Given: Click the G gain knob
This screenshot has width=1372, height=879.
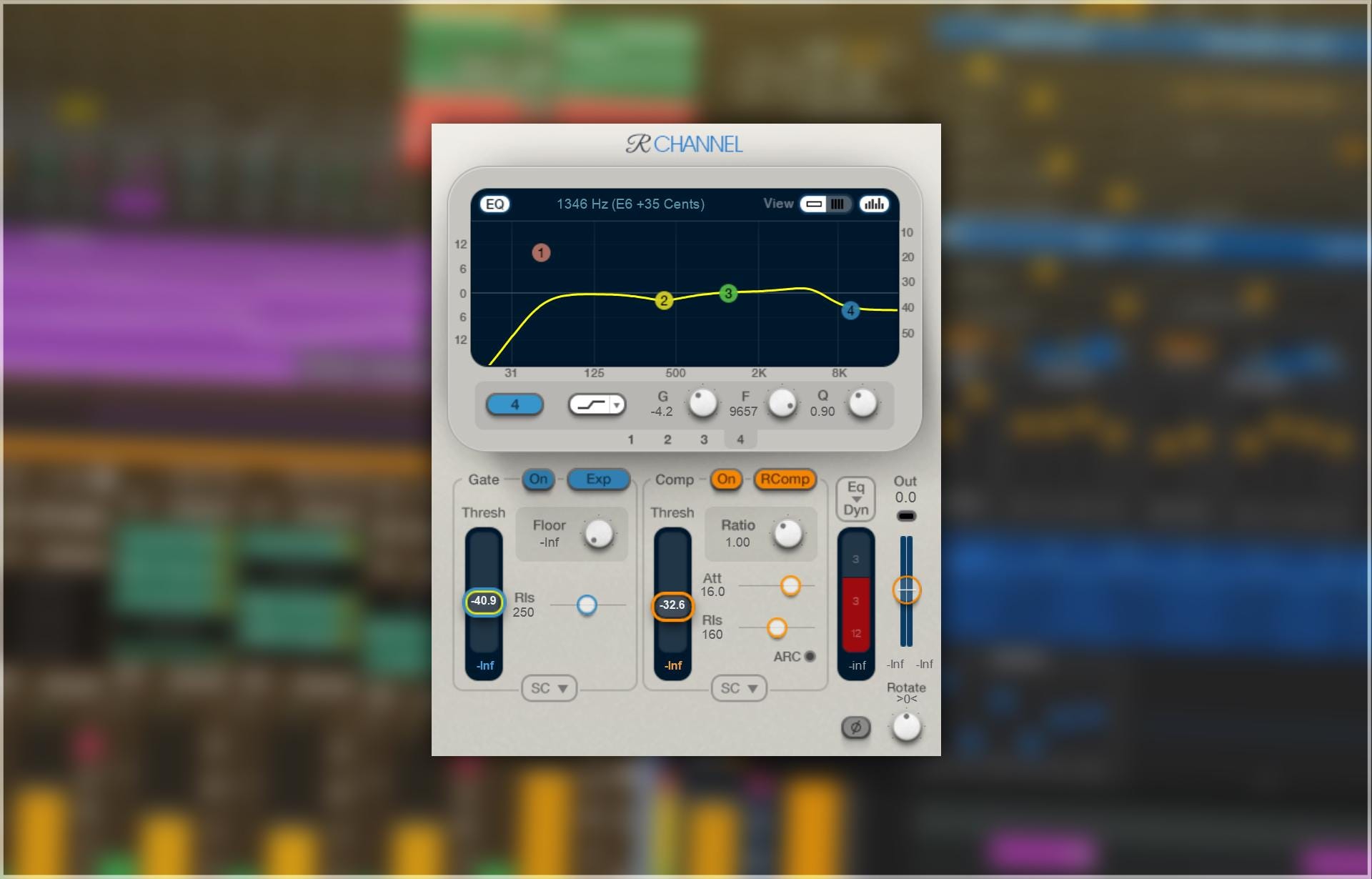Looking at the screenshot, I should pos(702,403).
